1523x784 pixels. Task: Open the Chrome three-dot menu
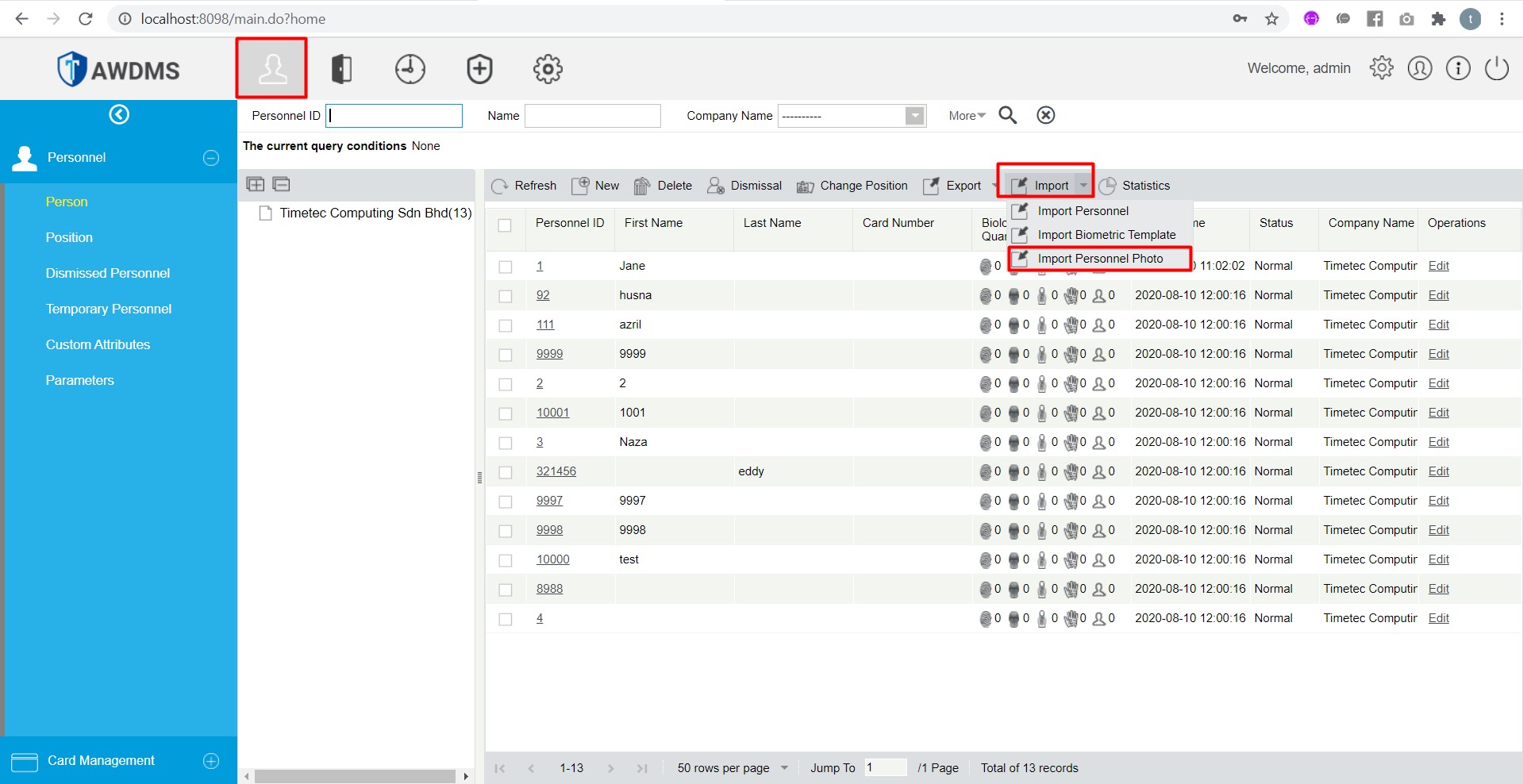pyautogui.click(x=1502, y=19)
